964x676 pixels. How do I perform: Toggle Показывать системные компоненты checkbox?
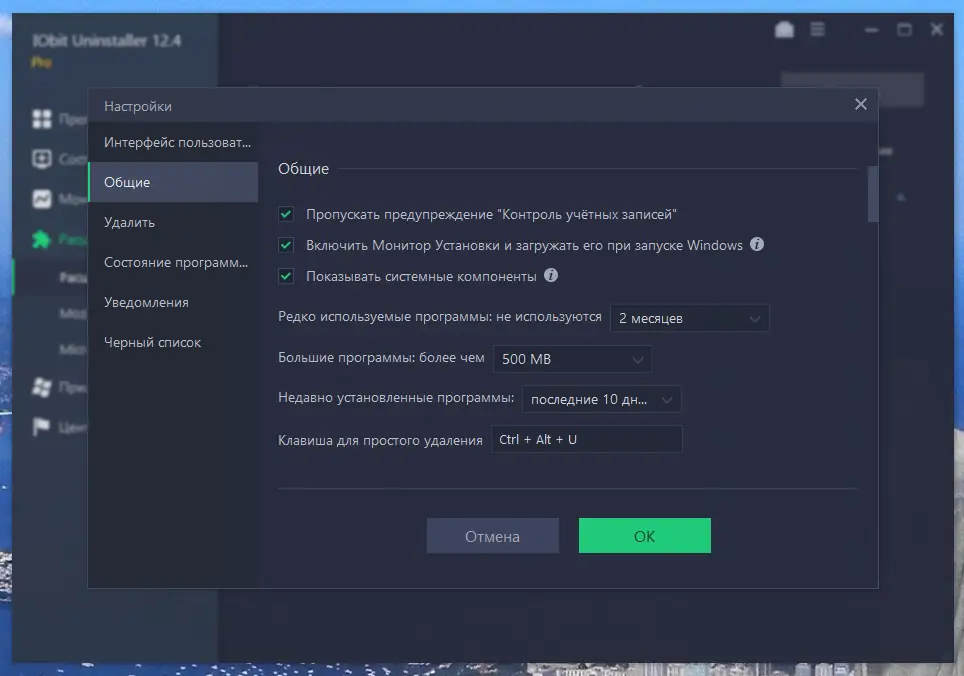click(286, 276)
